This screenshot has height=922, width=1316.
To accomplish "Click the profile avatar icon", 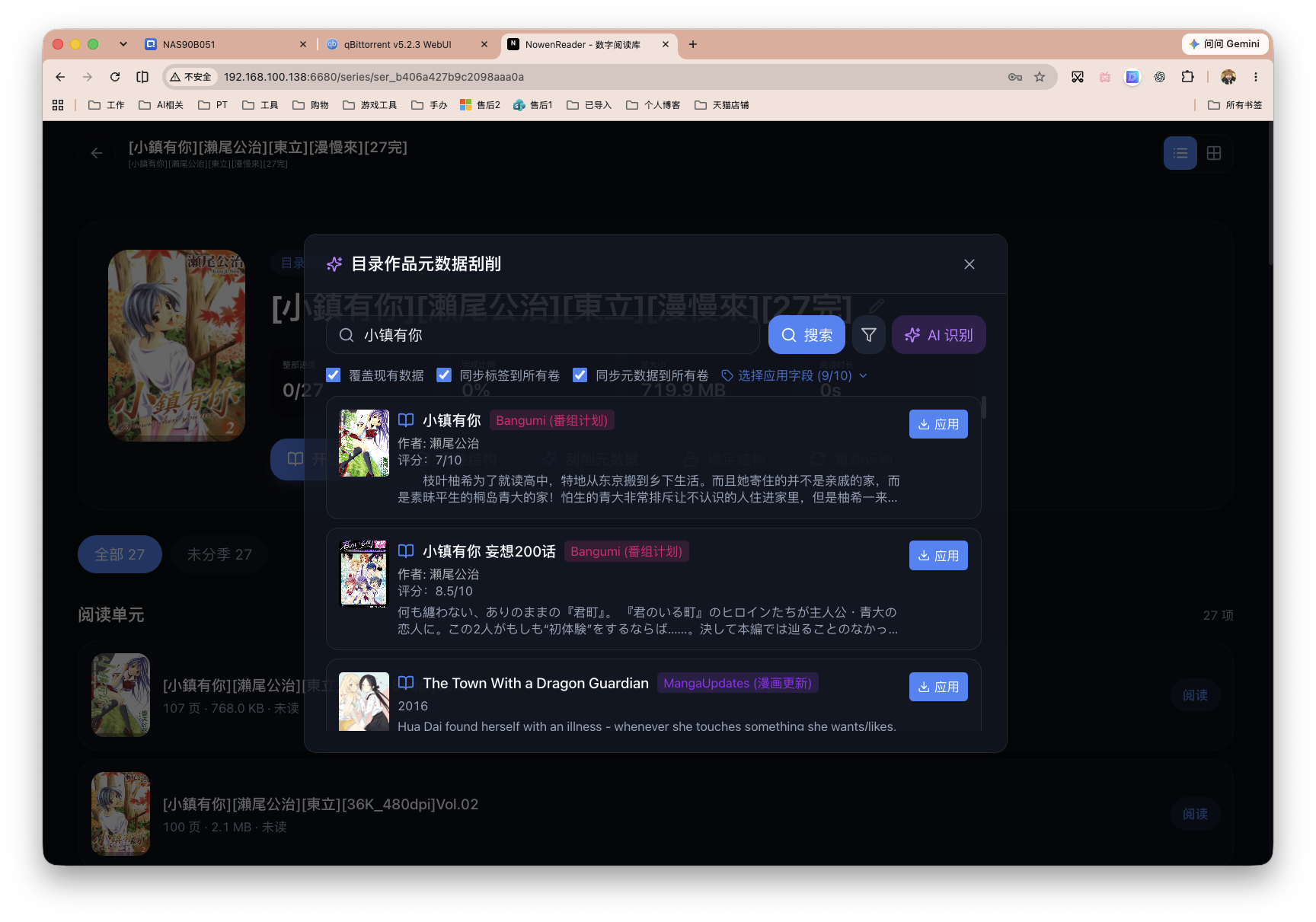I will (1228, 77).
